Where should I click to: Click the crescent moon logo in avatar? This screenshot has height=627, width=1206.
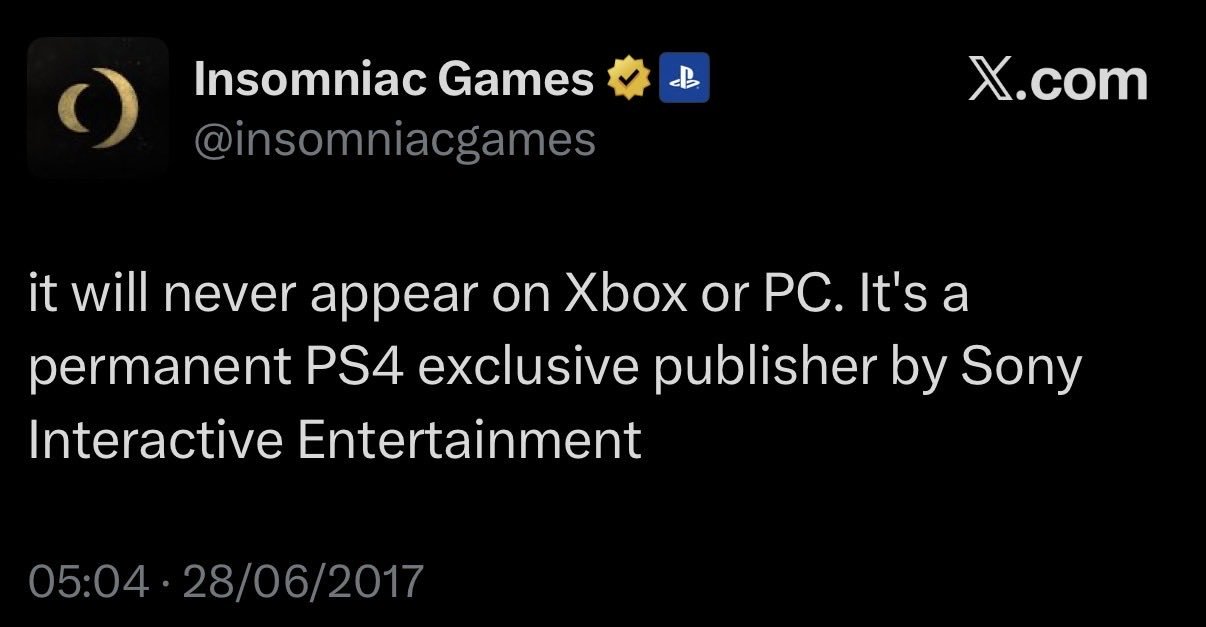[x=95, y=108]
